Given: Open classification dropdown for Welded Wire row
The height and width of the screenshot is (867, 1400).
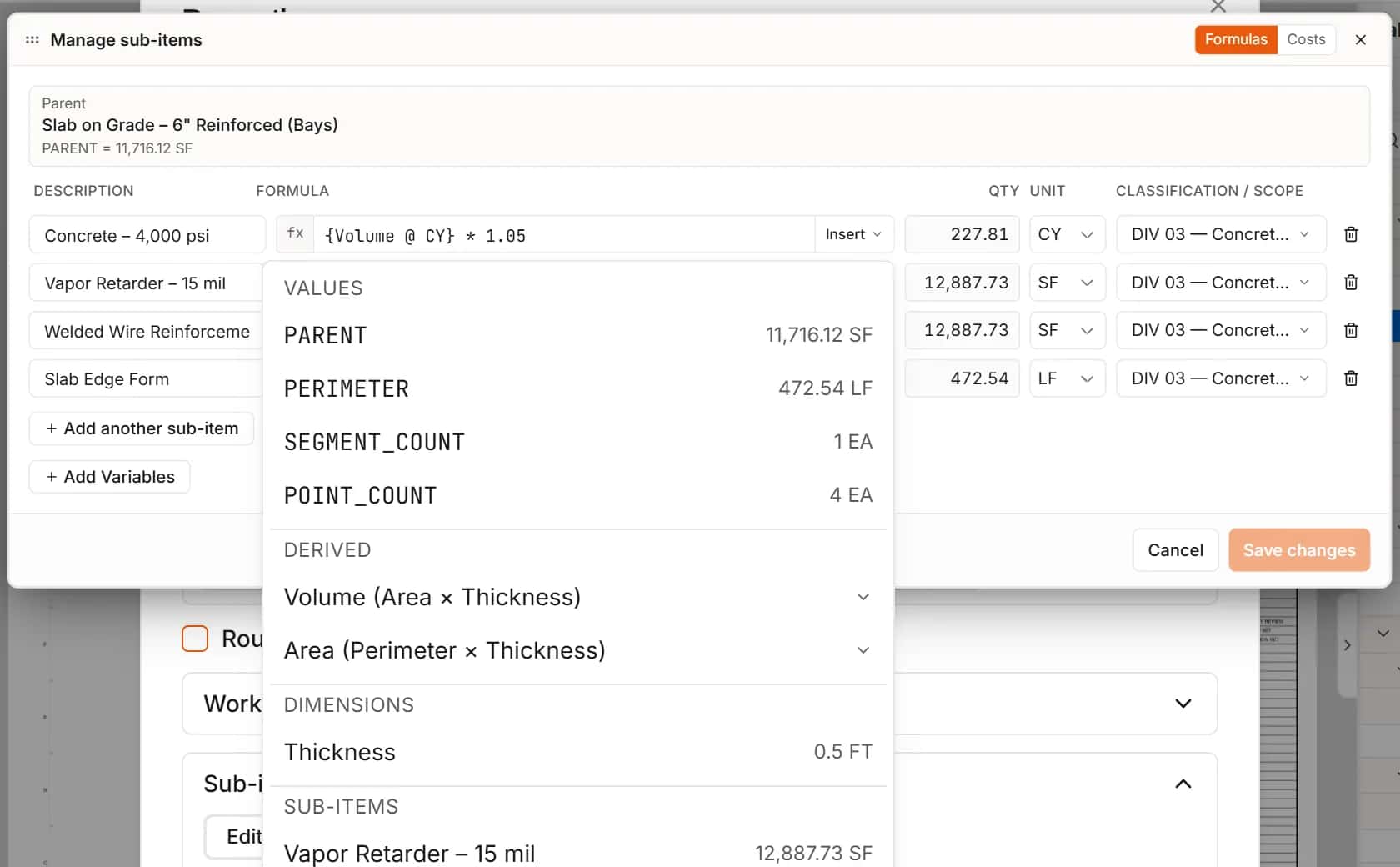Looking at the screenshot, I should click(1221, 330).
